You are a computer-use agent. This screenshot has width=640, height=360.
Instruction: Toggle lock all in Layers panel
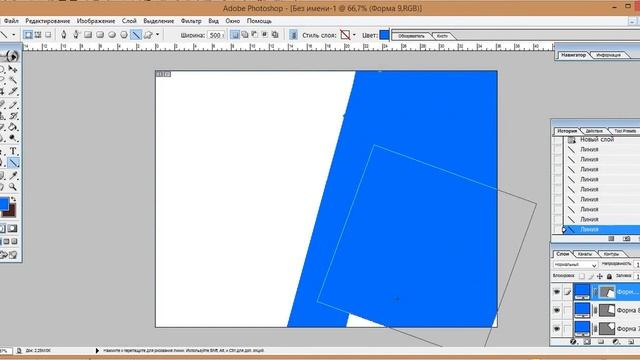609,276
